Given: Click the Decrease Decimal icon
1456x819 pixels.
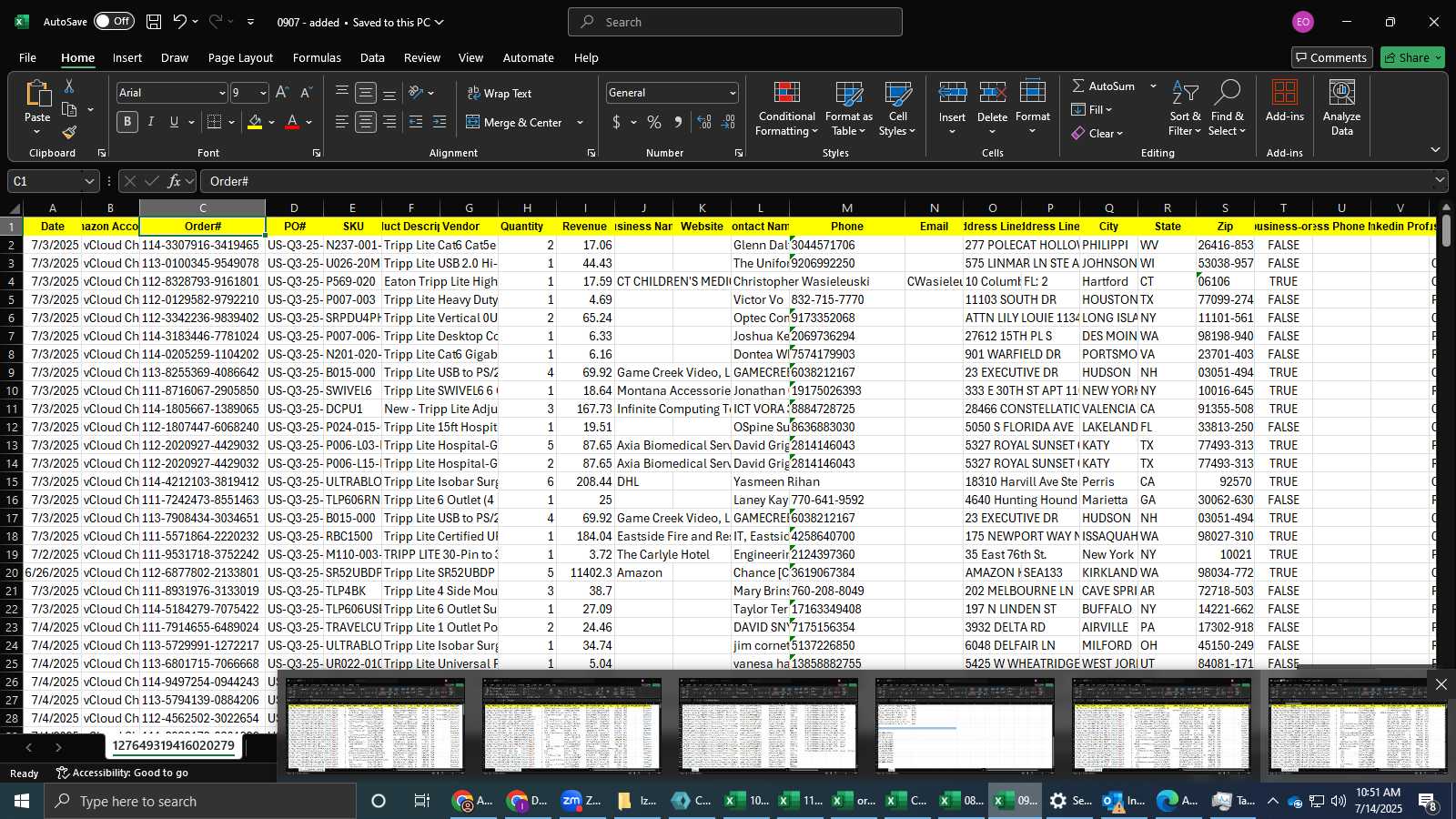Looking at the screenshot, I should tap(728, 122).
